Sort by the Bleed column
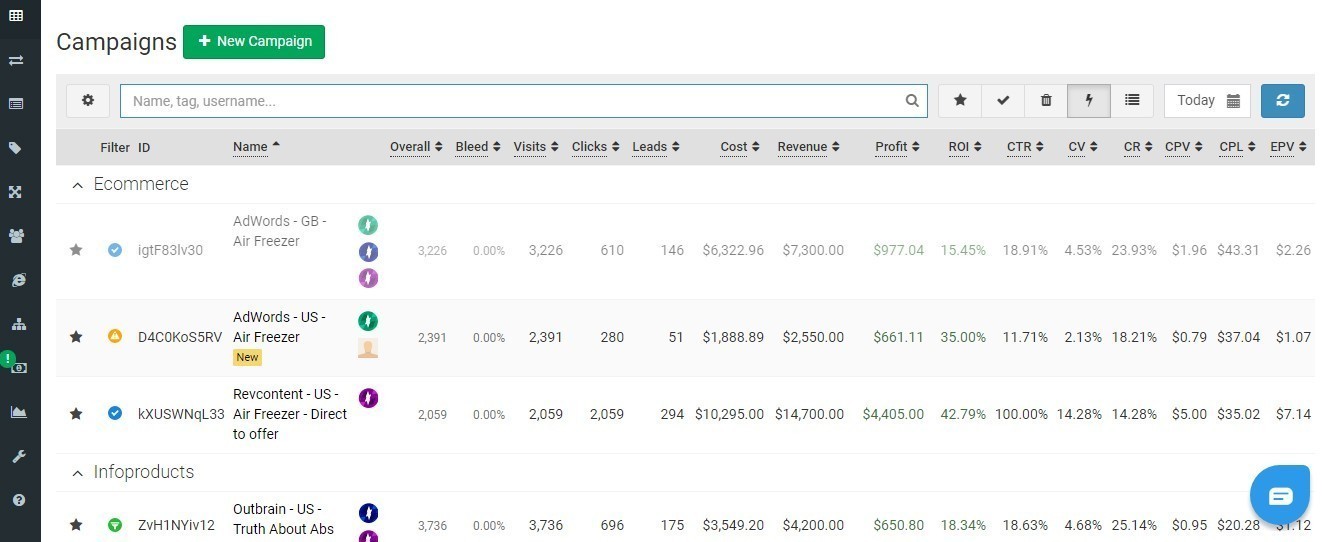Viewport: 1325px width, 542px height. pos(478,147)
